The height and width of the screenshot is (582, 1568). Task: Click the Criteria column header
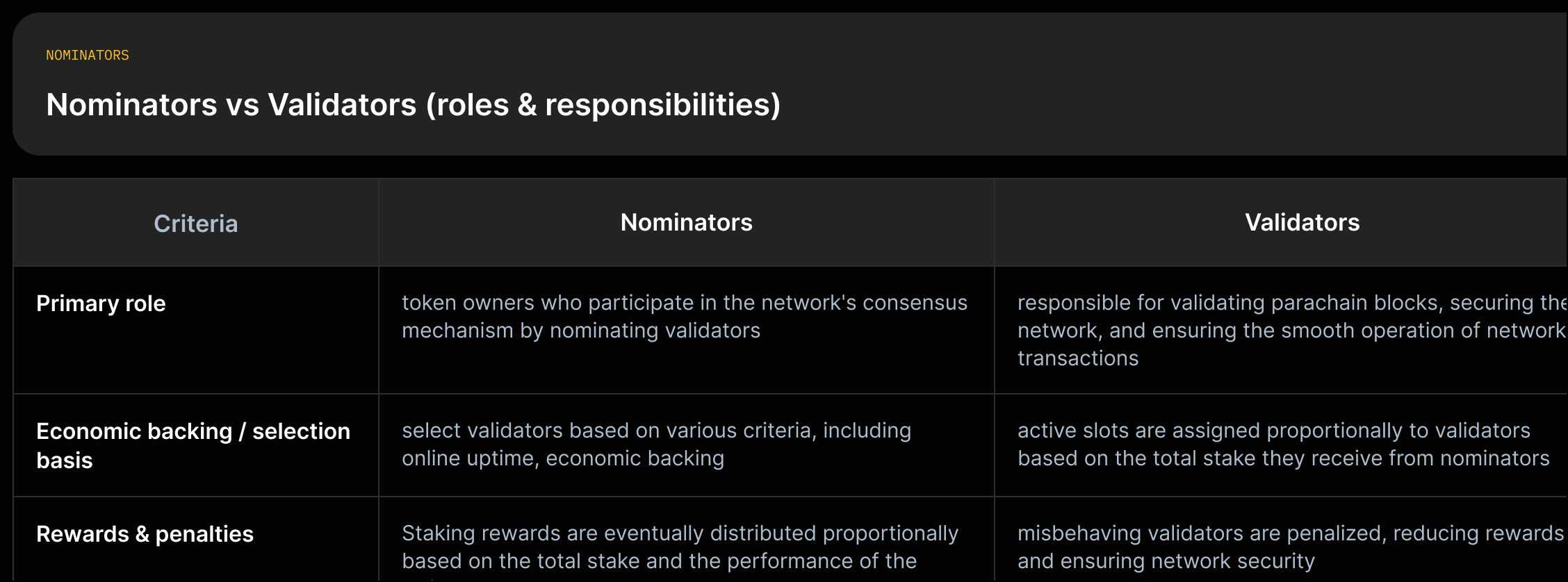coord(196,224)
